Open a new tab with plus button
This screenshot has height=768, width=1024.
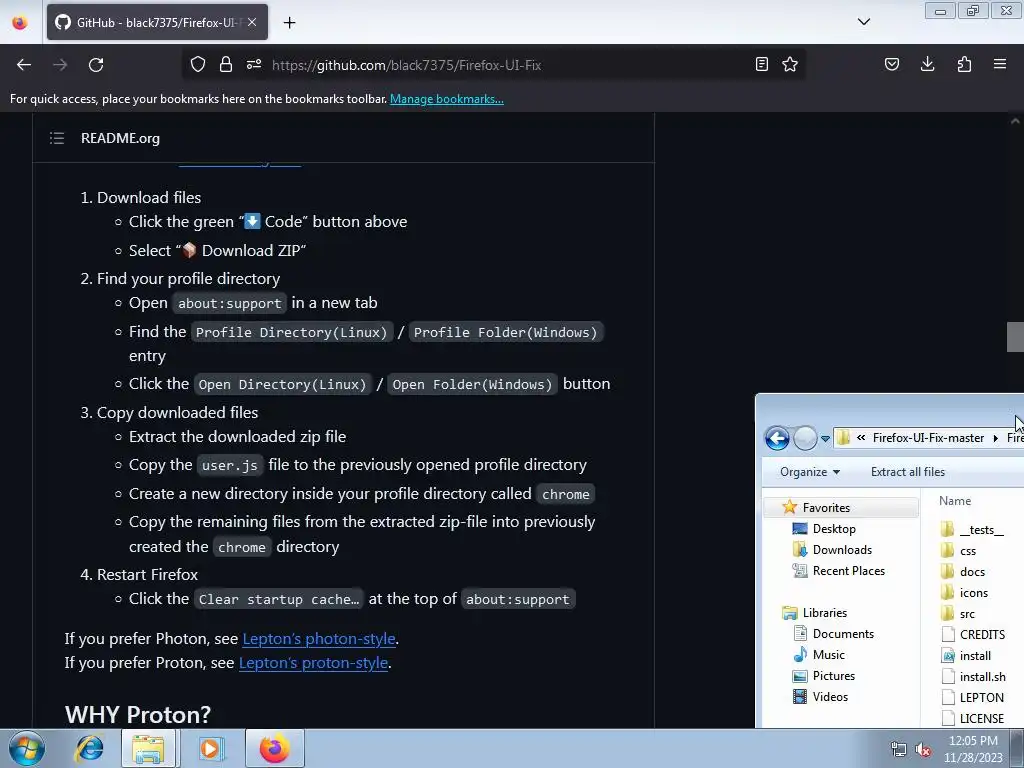(289, 23)
